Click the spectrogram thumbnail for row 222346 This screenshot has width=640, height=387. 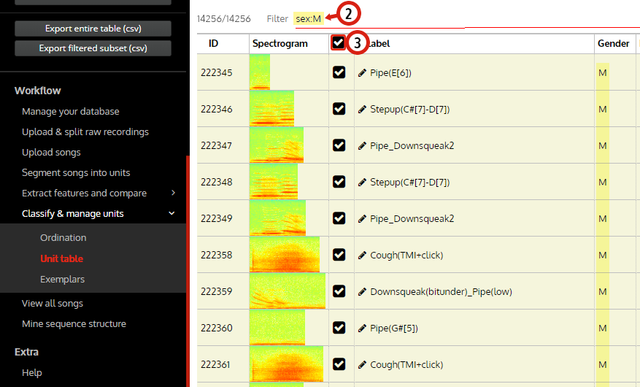(271, 108)
